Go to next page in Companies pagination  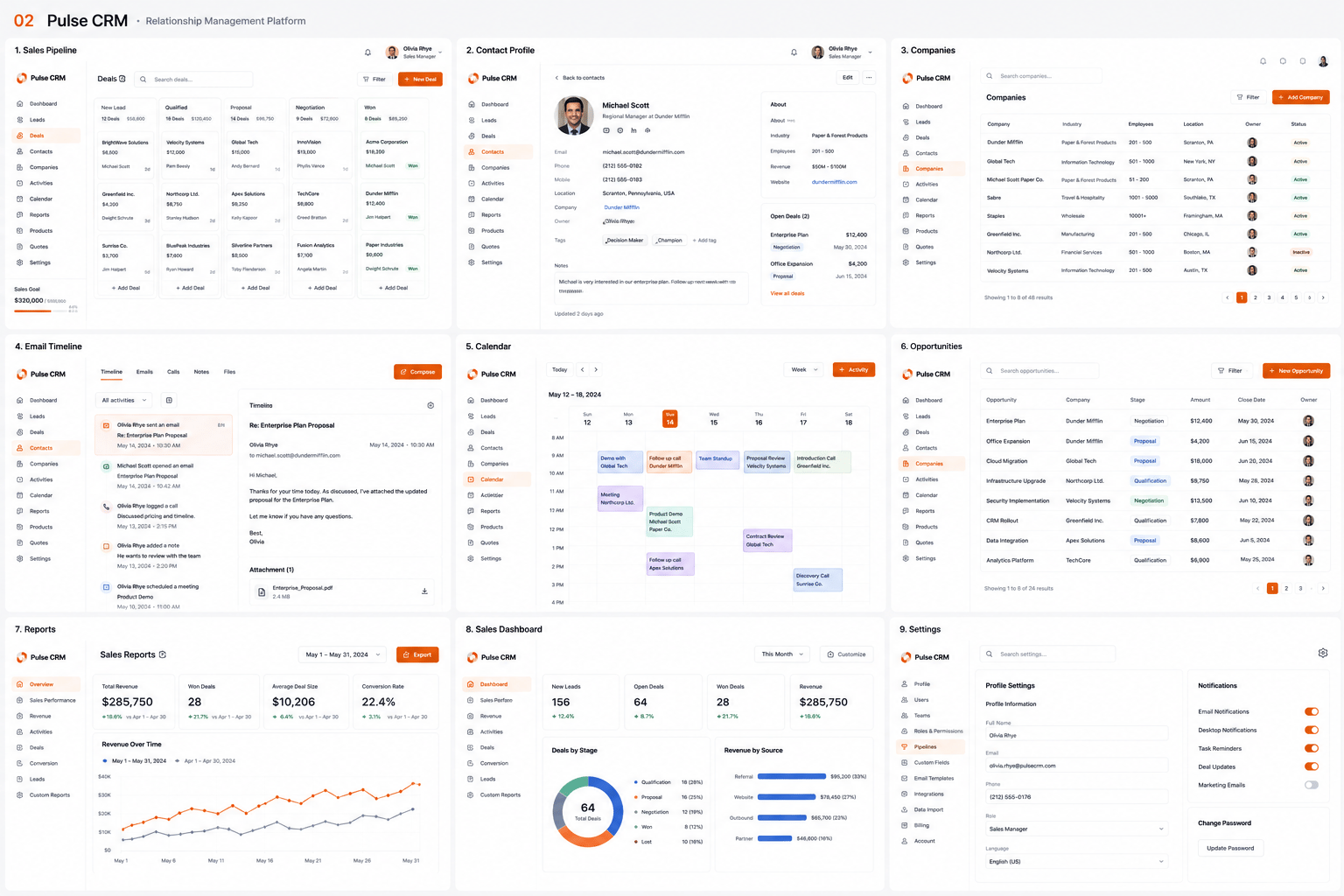coord(1323,297)
